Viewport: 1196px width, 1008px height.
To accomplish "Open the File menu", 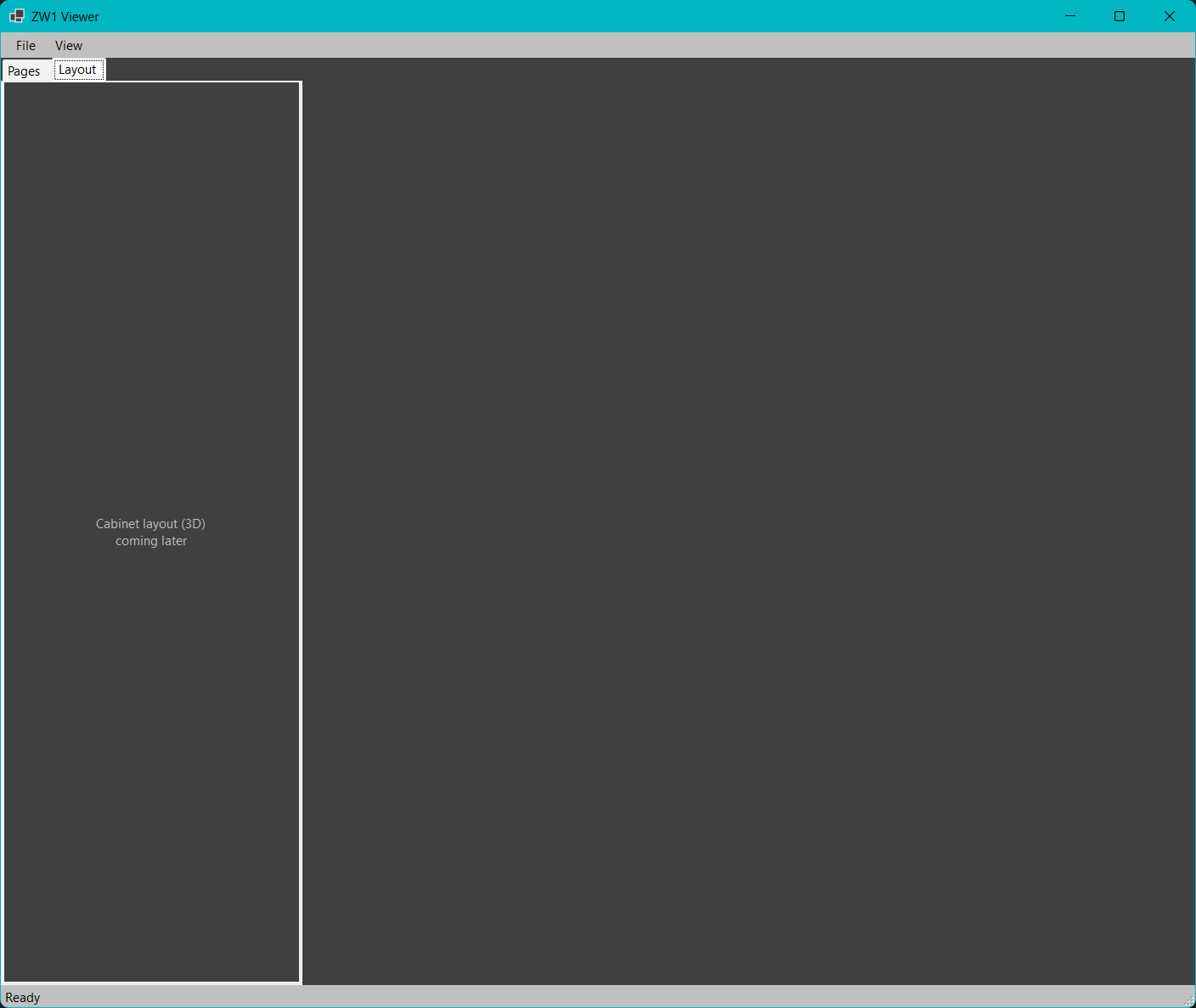I will point(25,46).
